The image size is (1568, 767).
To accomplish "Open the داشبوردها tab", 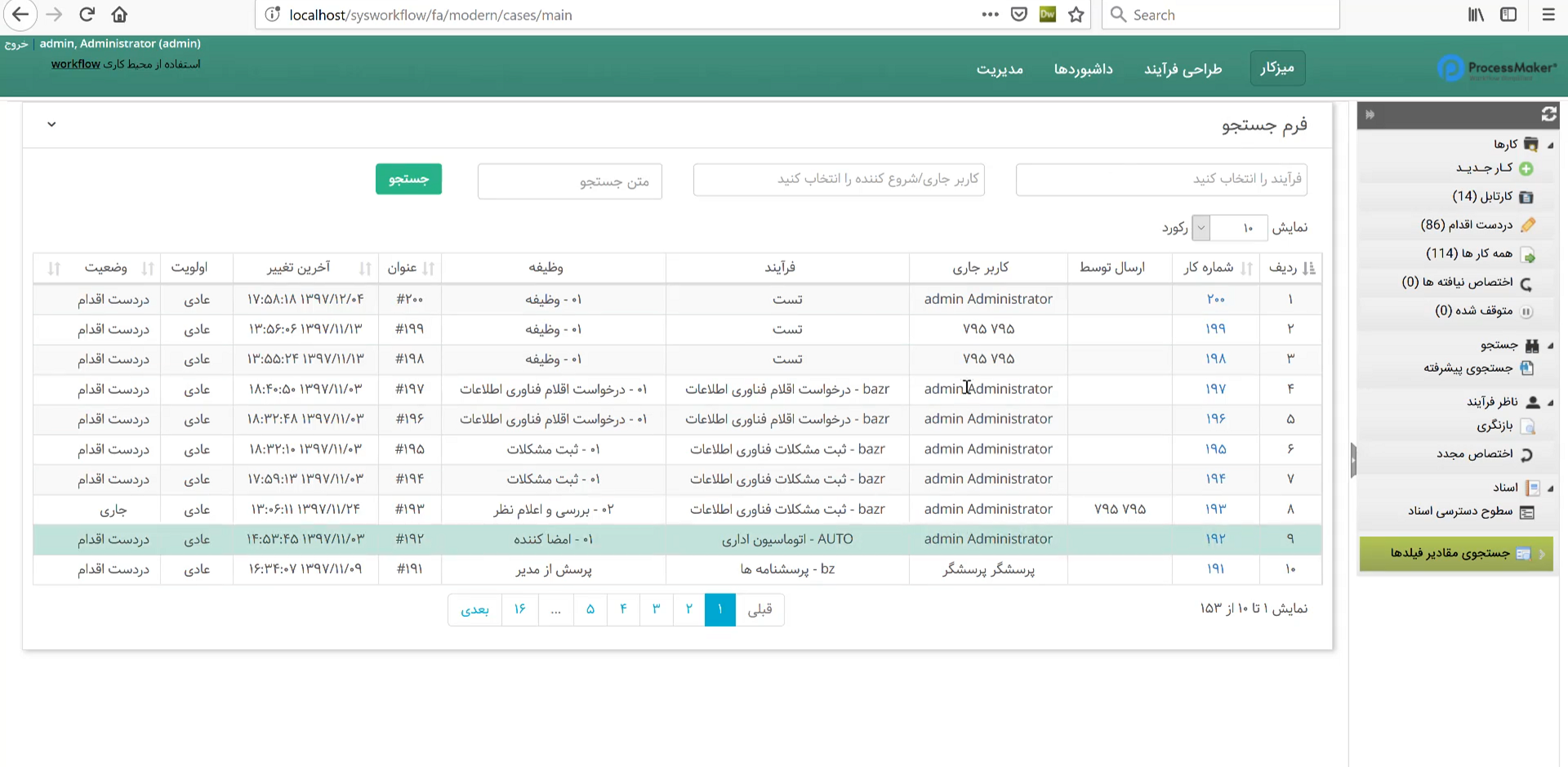I will pos(1083,69).
